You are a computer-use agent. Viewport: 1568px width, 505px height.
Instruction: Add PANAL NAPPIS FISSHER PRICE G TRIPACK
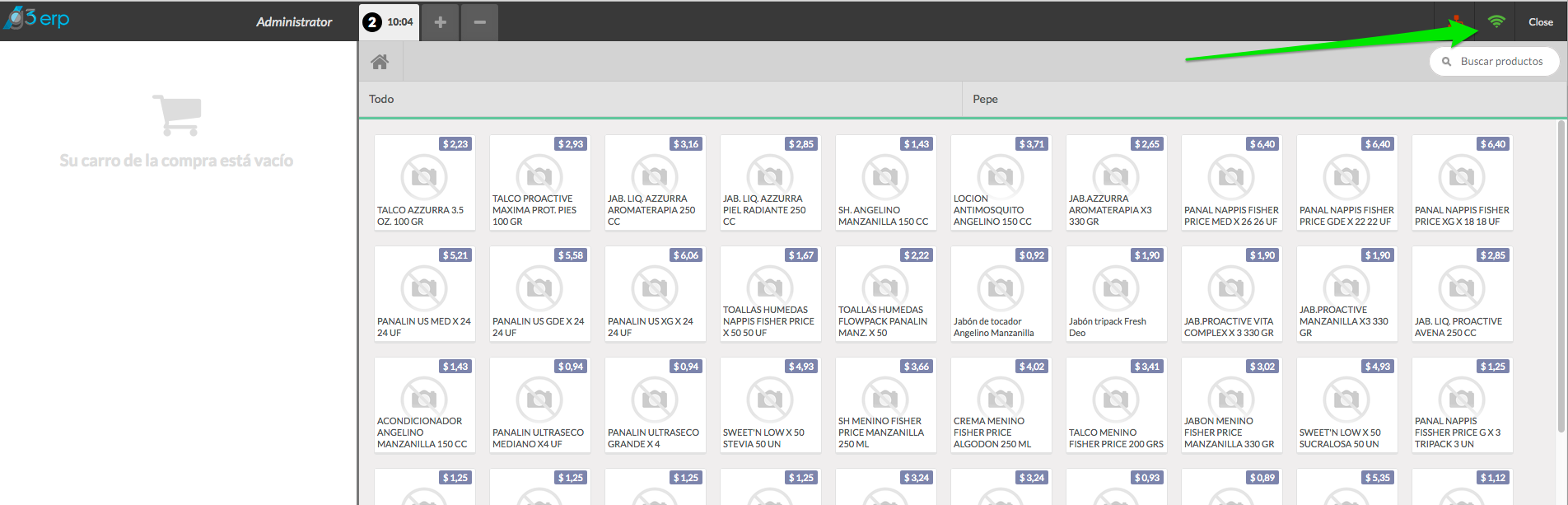point(1462,405)
